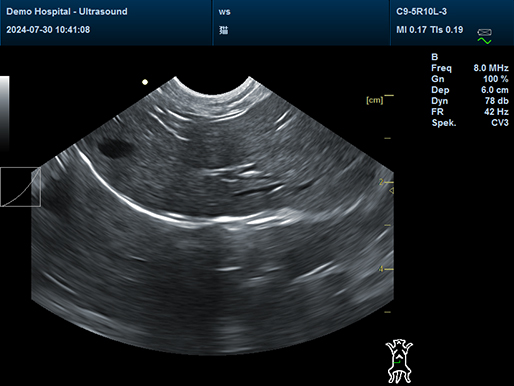Click the cat body marker pictogram
This screenshot has height=386, width=514.
(x=399, y=361)
